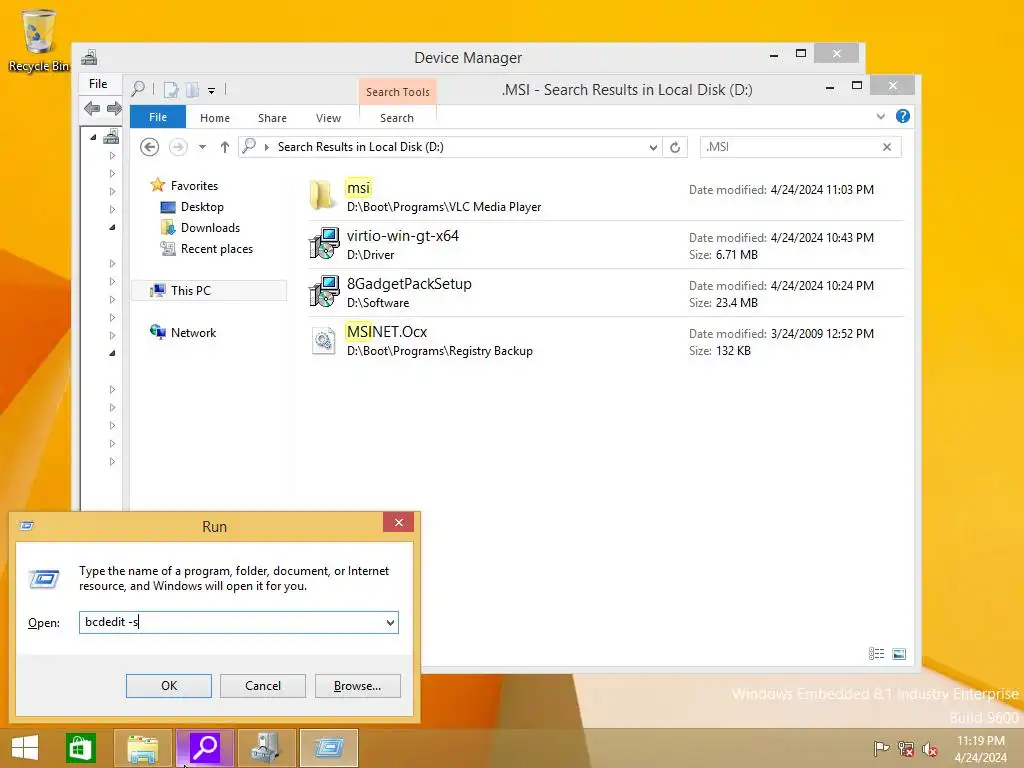Click MSINET.Ocx file icon
This screenshot has height=768, width=1024.
[323, 340]
